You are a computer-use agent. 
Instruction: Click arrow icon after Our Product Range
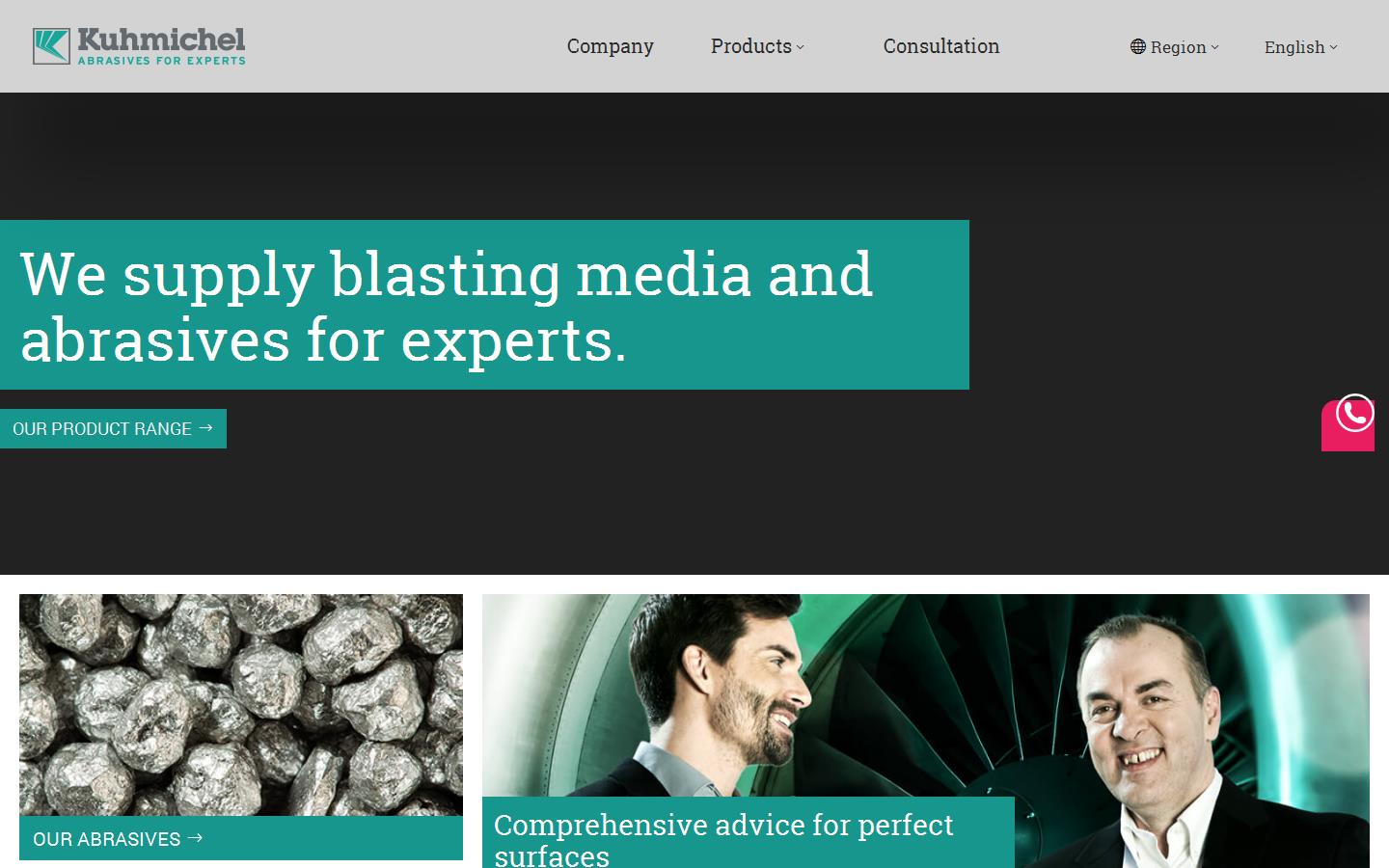click(205, 428)
